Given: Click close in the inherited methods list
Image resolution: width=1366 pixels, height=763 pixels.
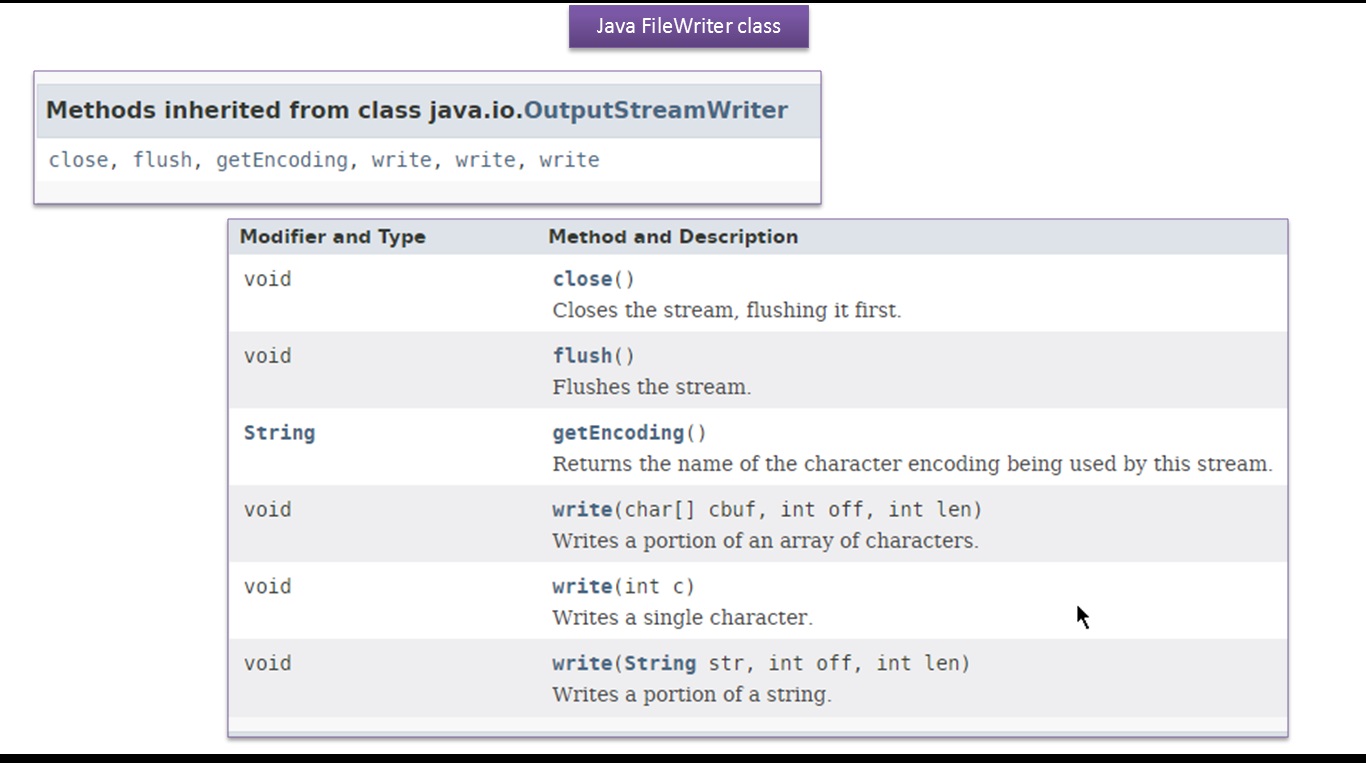Looking at the screenshot, I should [78, 160].
